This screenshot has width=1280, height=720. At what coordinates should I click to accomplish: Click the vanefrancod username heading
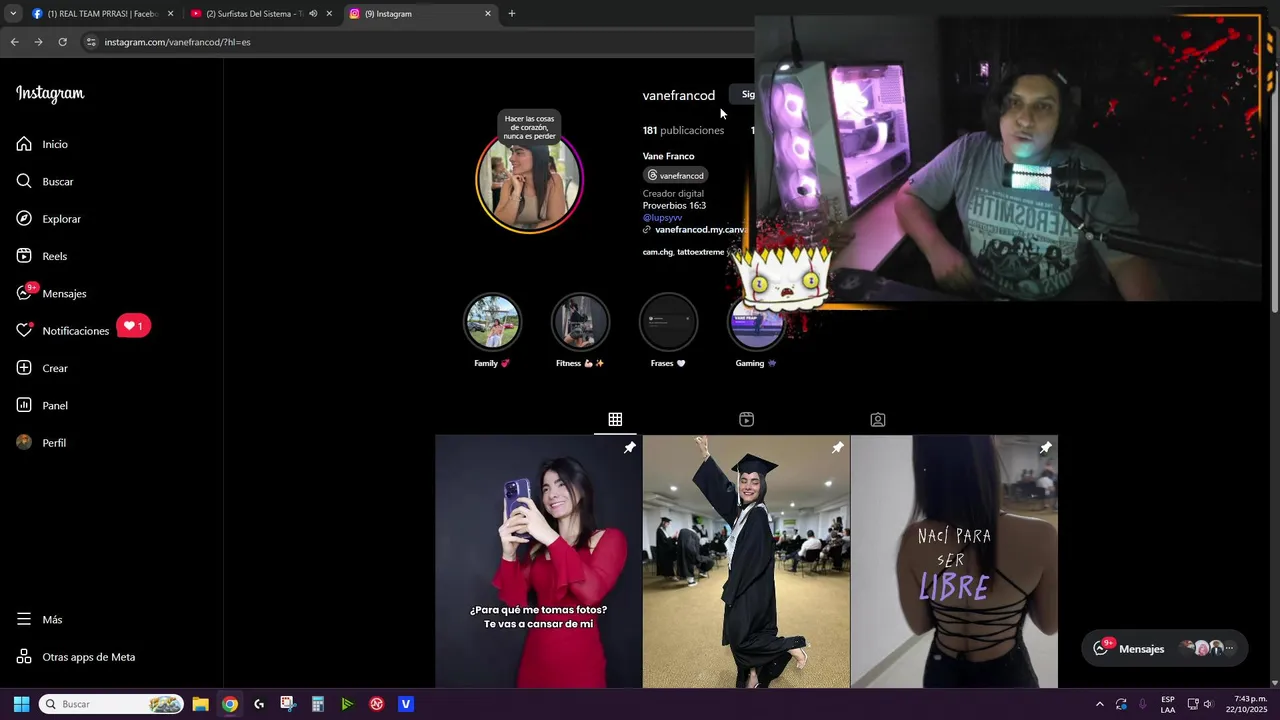point(678,95)
